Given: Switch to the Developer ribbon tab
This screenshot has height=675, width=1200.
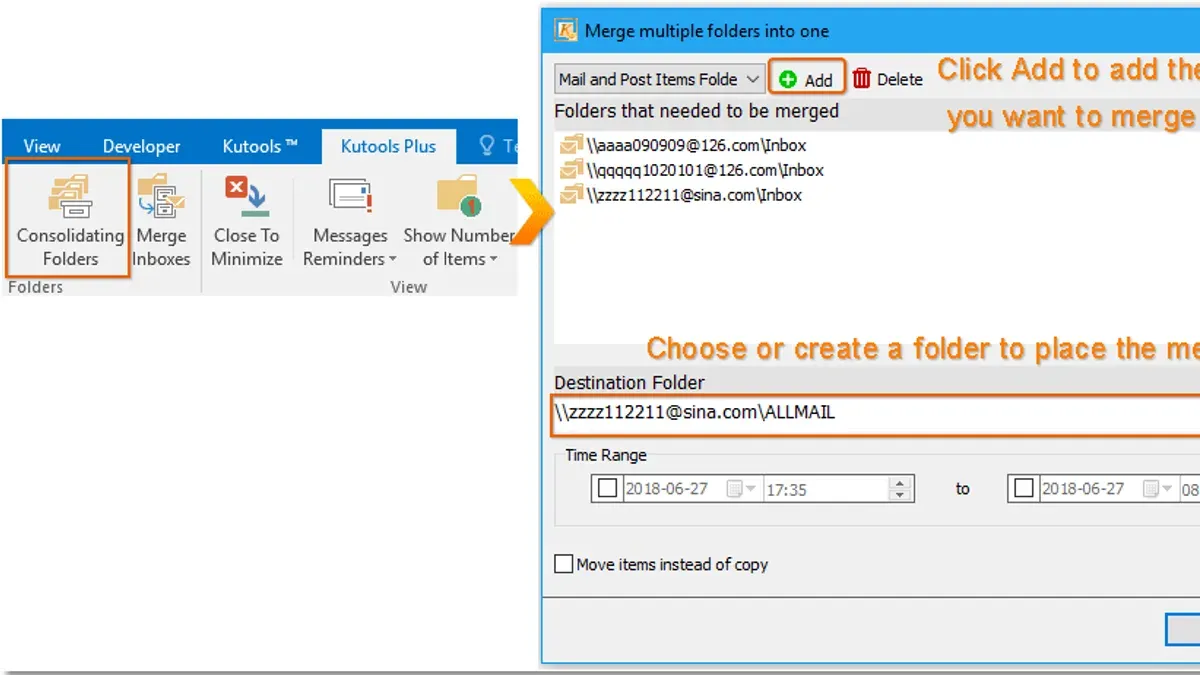Looking at the screenshot, I should click(142, 146).
